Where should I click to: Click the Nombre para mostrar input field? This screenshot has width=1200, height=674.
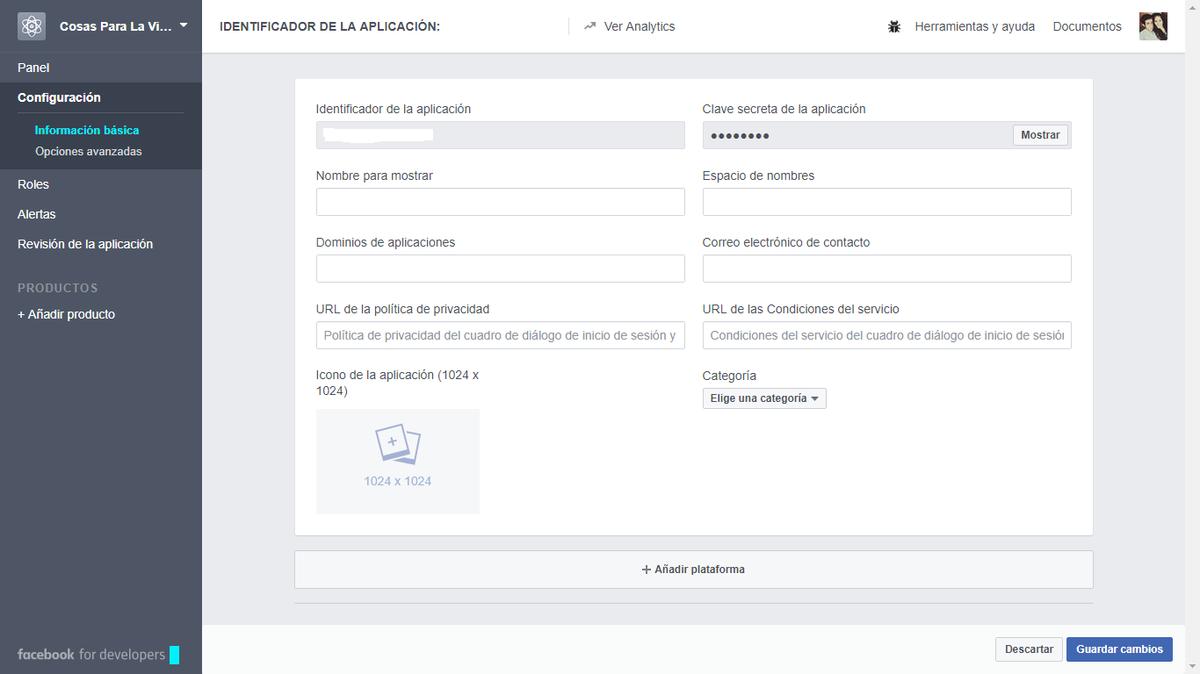click(x=500, y=201)
